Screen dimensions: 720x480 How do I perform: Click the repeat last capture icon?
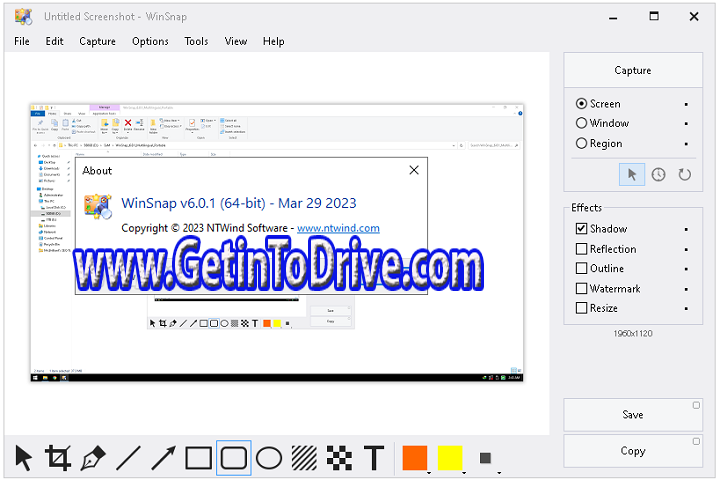[685, 175]
